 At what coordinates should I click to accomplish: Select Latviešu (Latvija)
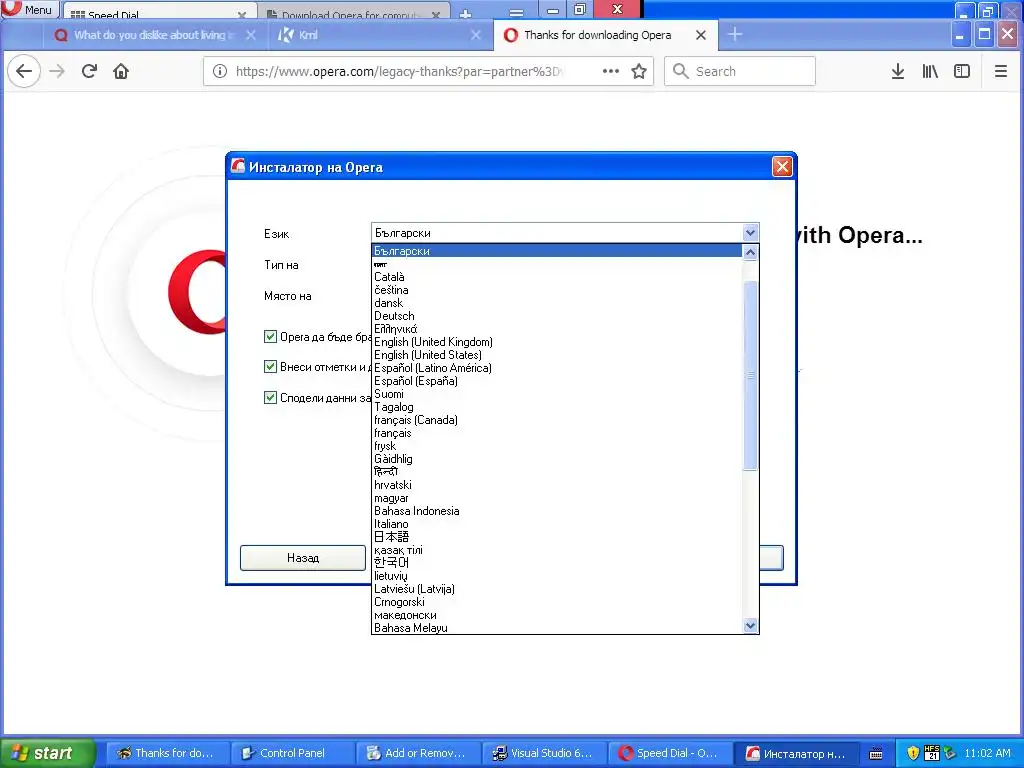(x=557, y=589)
